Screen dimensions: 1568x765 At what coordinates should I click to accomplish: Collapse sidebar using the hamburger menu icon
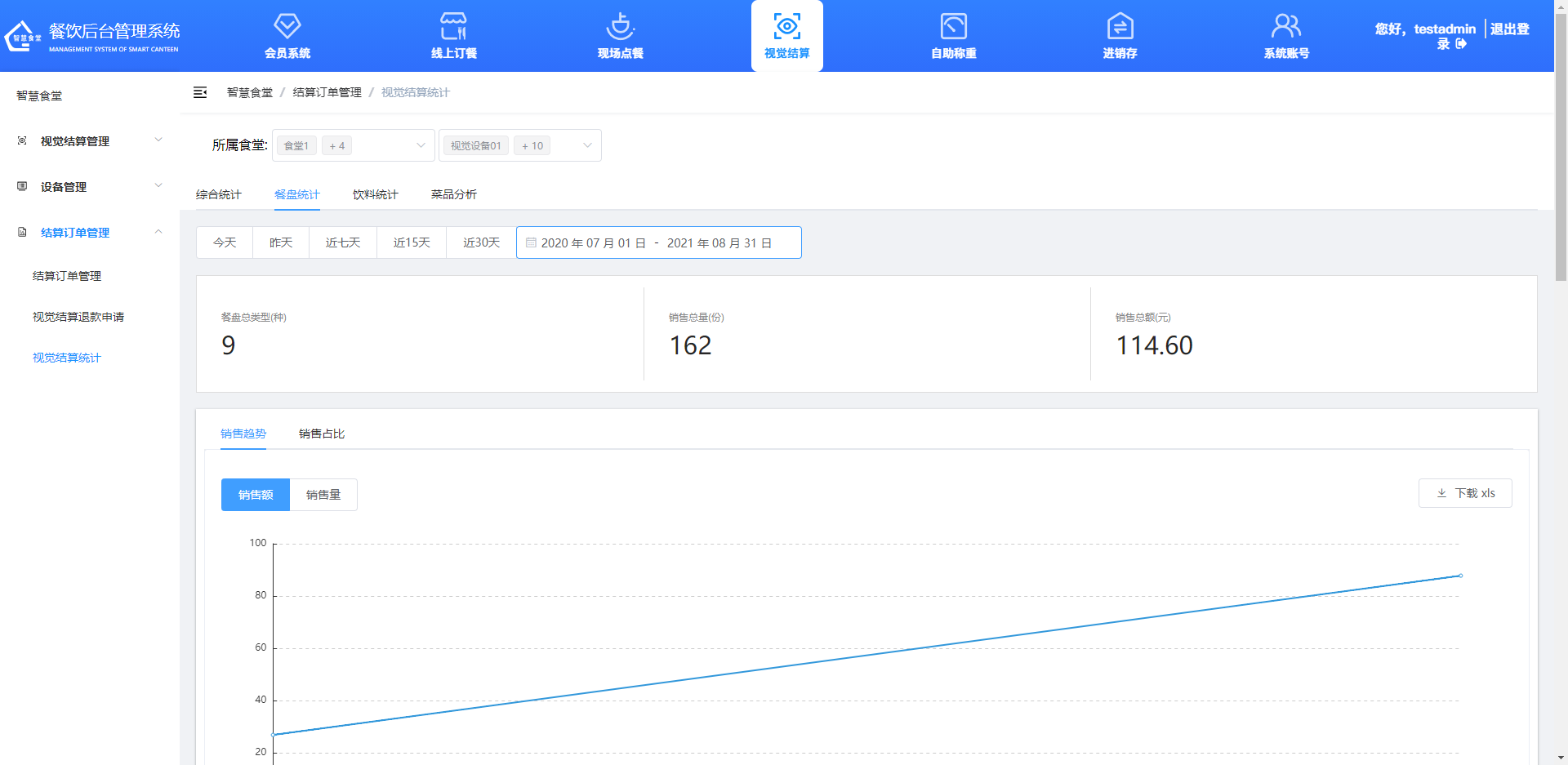tap(200, 92)
